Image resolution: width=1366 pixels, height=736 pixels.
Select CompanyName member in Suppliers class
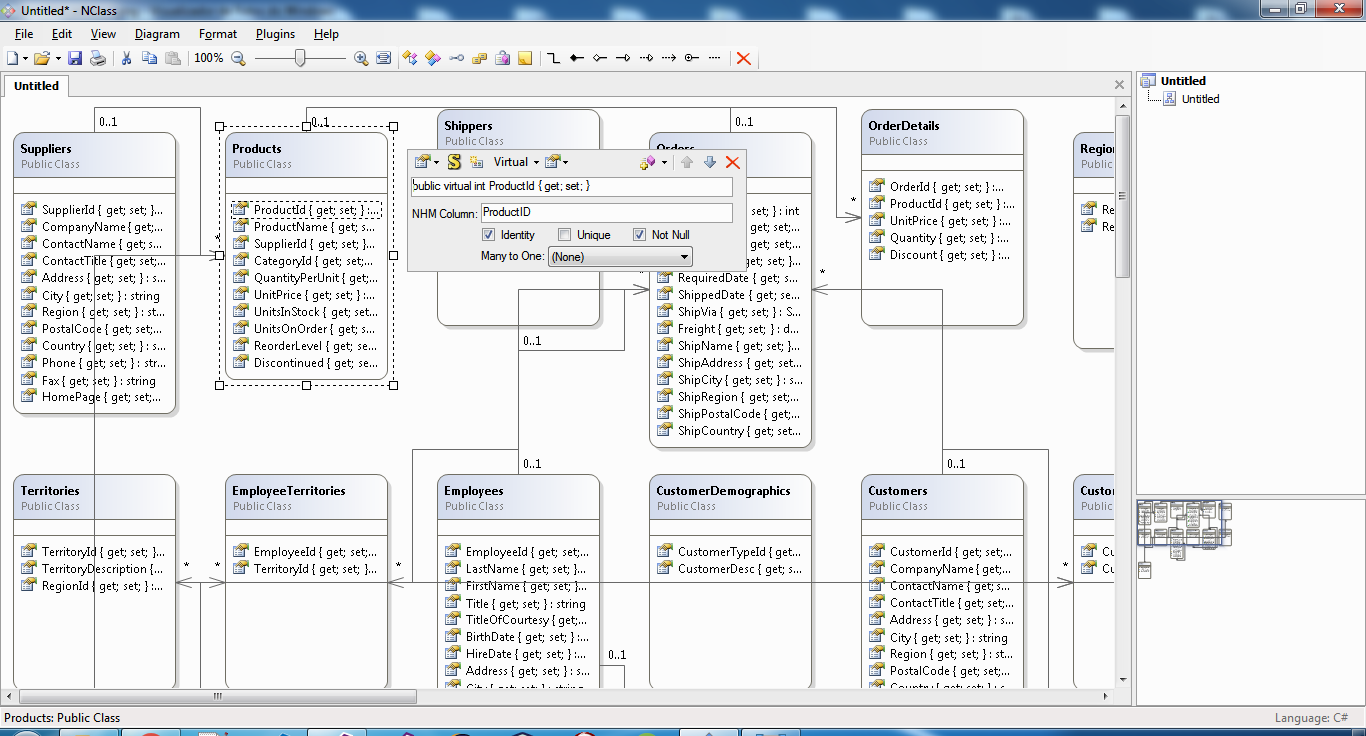92,227
